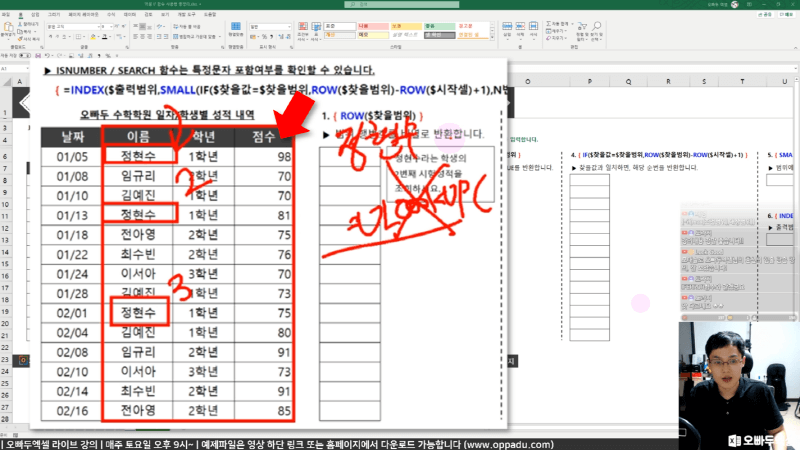The width and height of the screenshot is (800, 450).
Task: Toggle underline formatting
Action: [x=64, y=37]
